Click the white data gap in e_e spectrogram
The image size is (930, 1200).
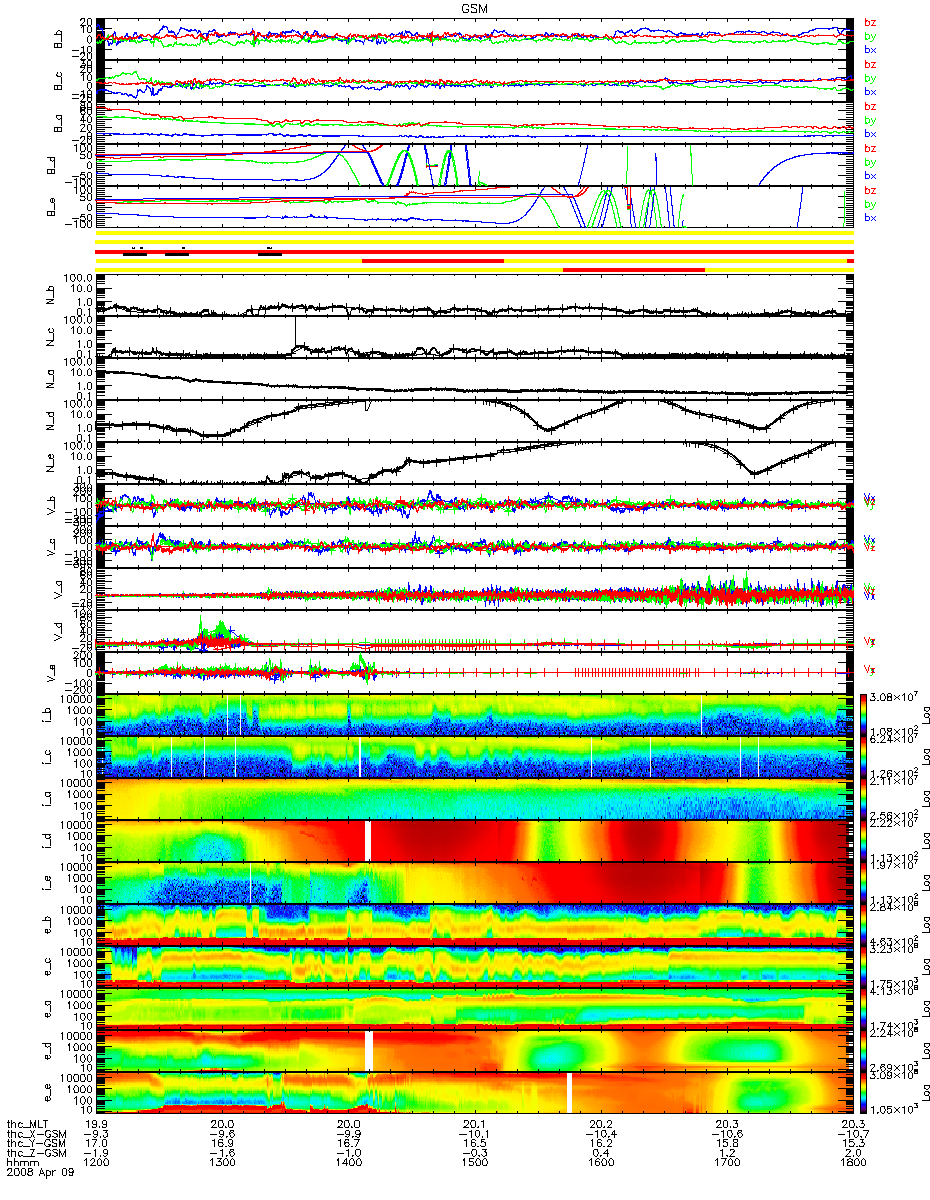(569, 1092)
